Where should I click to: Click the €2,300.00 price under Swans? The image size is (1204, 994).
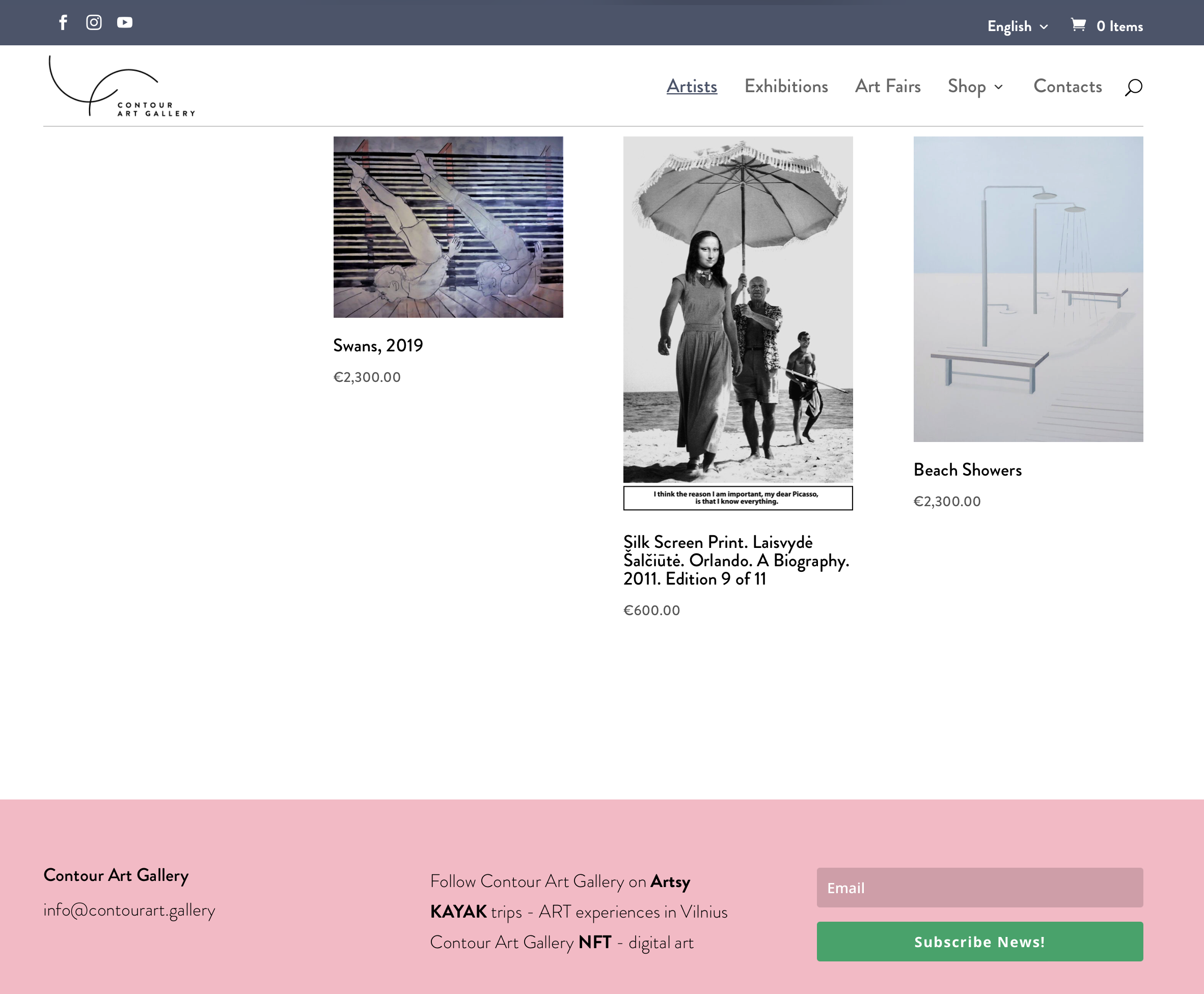coord(367,377)
